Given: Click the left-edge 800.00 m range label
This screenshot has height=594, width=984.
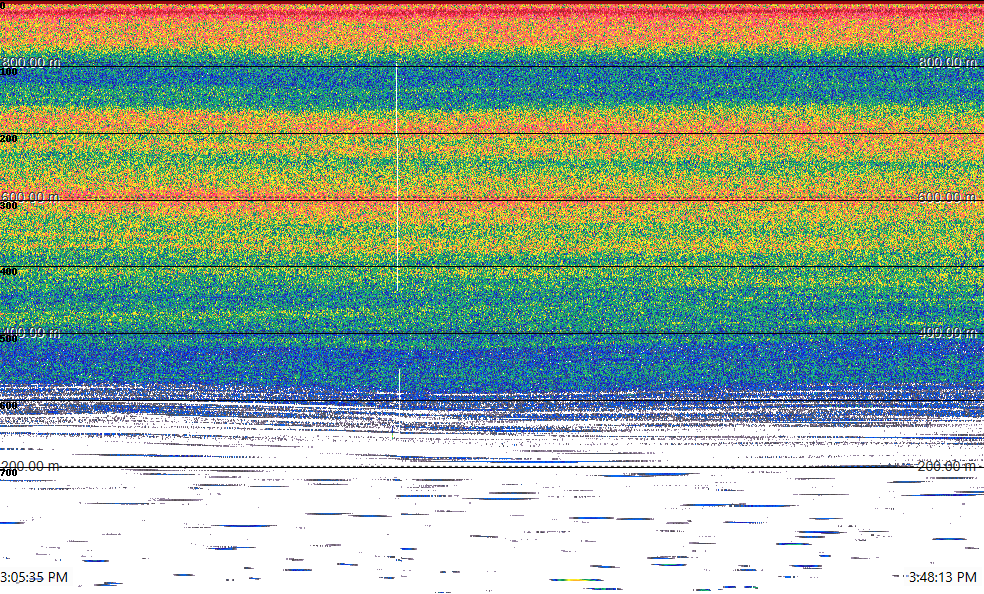Looking at the screenshot, I should [31, 62].
